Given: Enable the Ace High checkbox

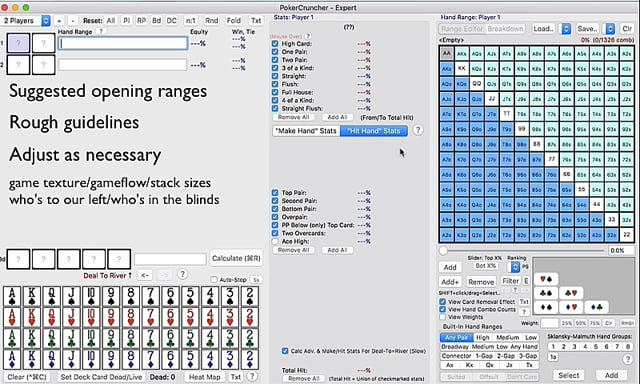Looking at the screenshot, I should click(x=275, y=242).
